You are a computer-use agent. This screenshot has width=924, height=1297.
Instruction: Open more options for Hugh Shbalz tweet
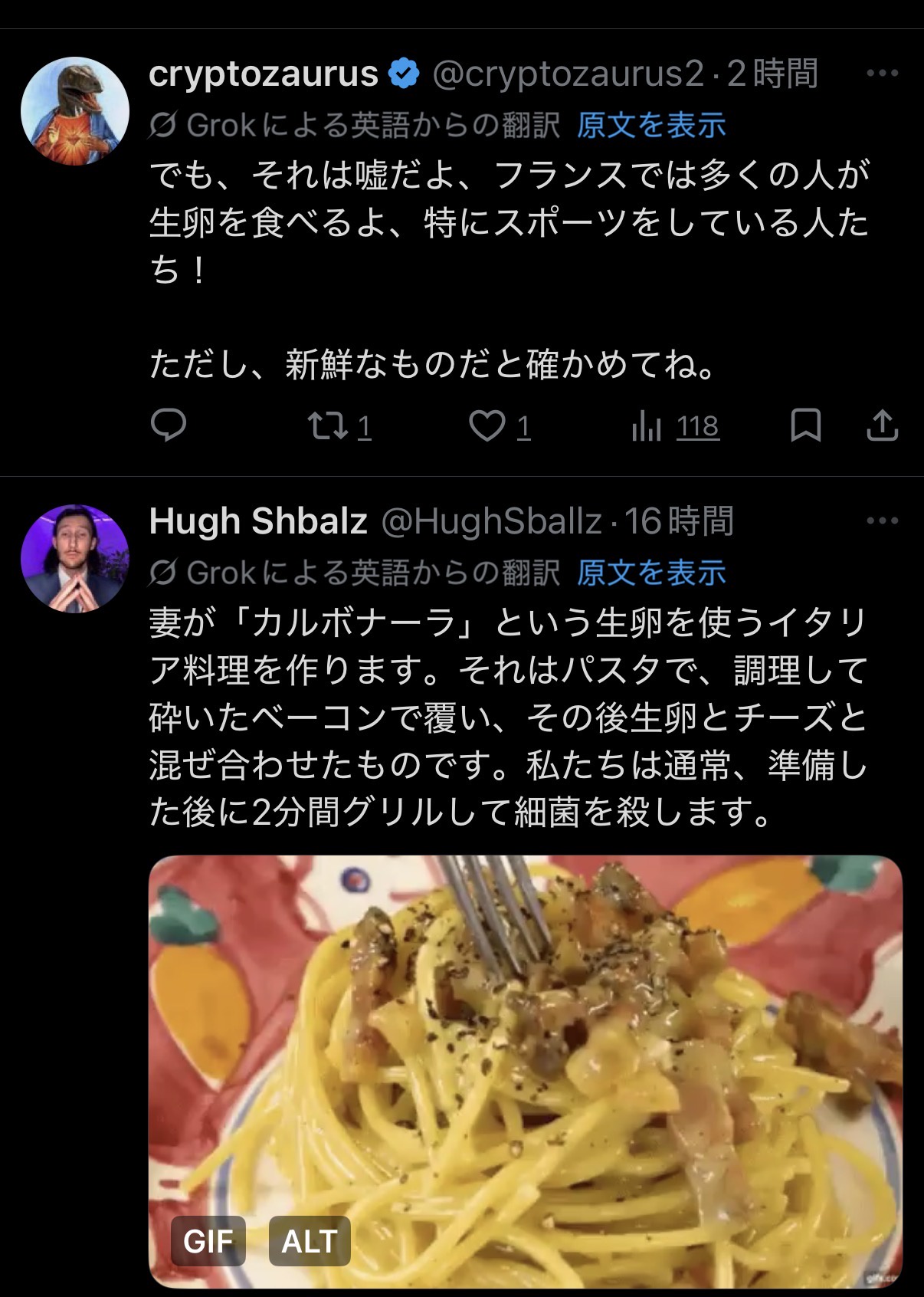click(882, 521)
